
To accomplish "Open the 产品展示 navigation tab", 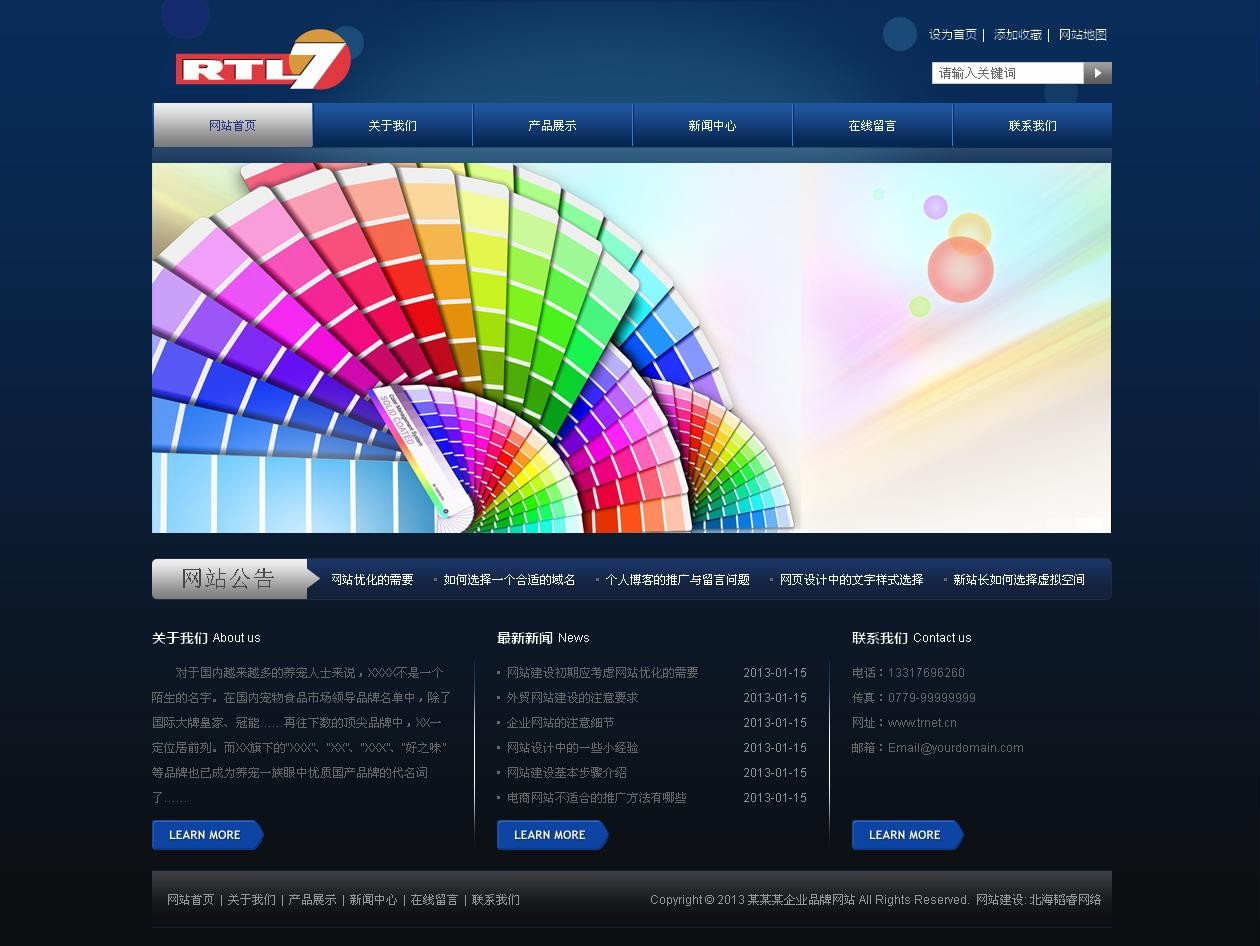I will point(552,126).
